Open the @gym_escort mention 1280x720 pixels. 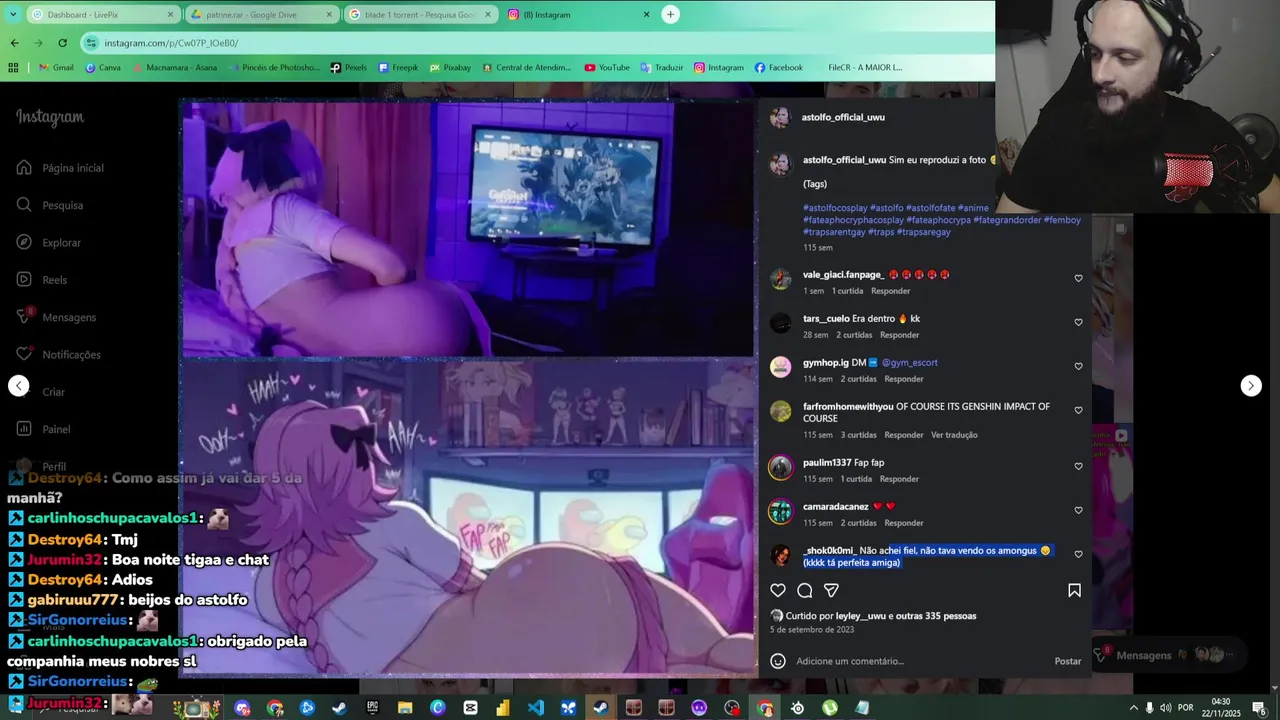pyautogui.click(x=909, y=363)
